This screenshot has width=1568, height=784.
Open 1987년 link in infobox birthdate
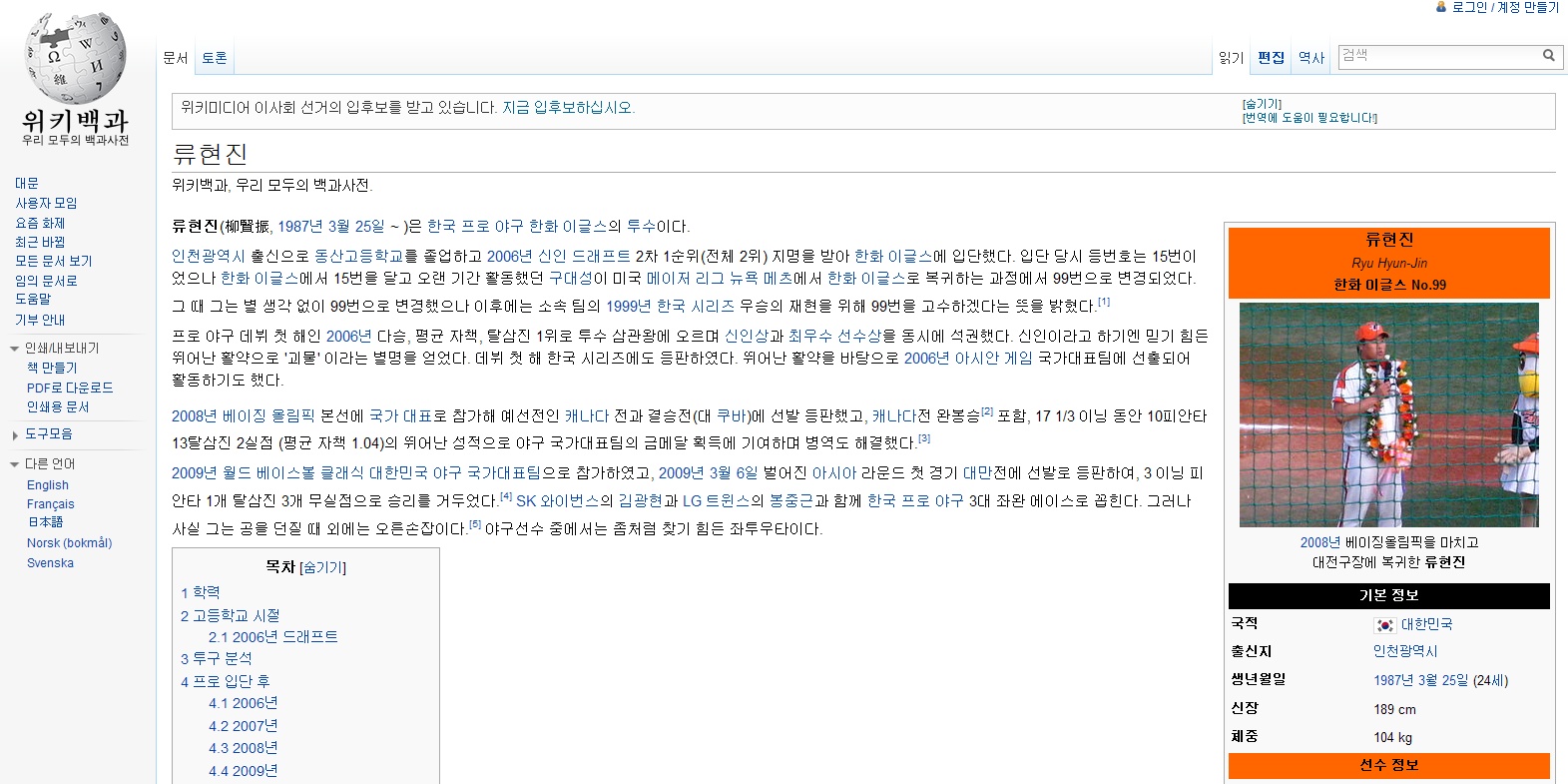click(1392, 680)
